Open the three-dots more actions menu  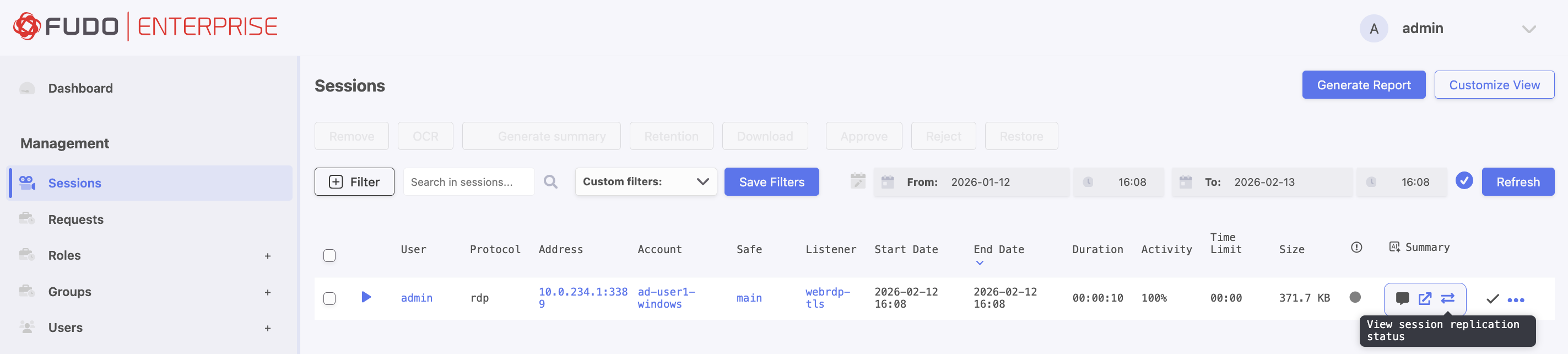(1516, 300)
